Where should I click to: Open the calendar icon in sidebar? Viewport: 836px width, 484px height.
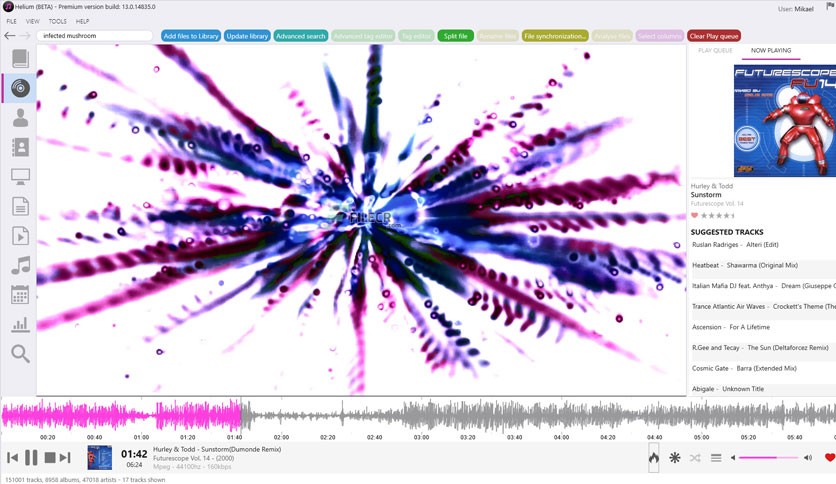point(20,295)
